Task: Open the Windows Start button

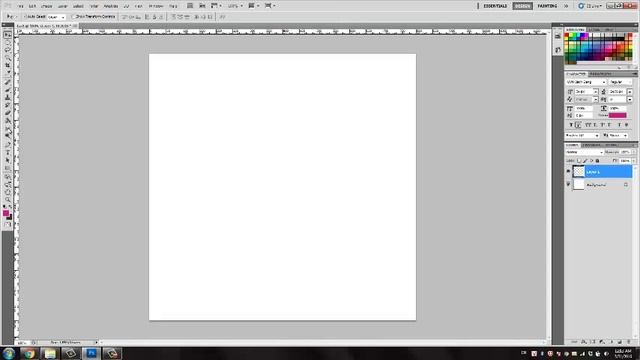Action: pyautogui.click(x=8, y=353)
